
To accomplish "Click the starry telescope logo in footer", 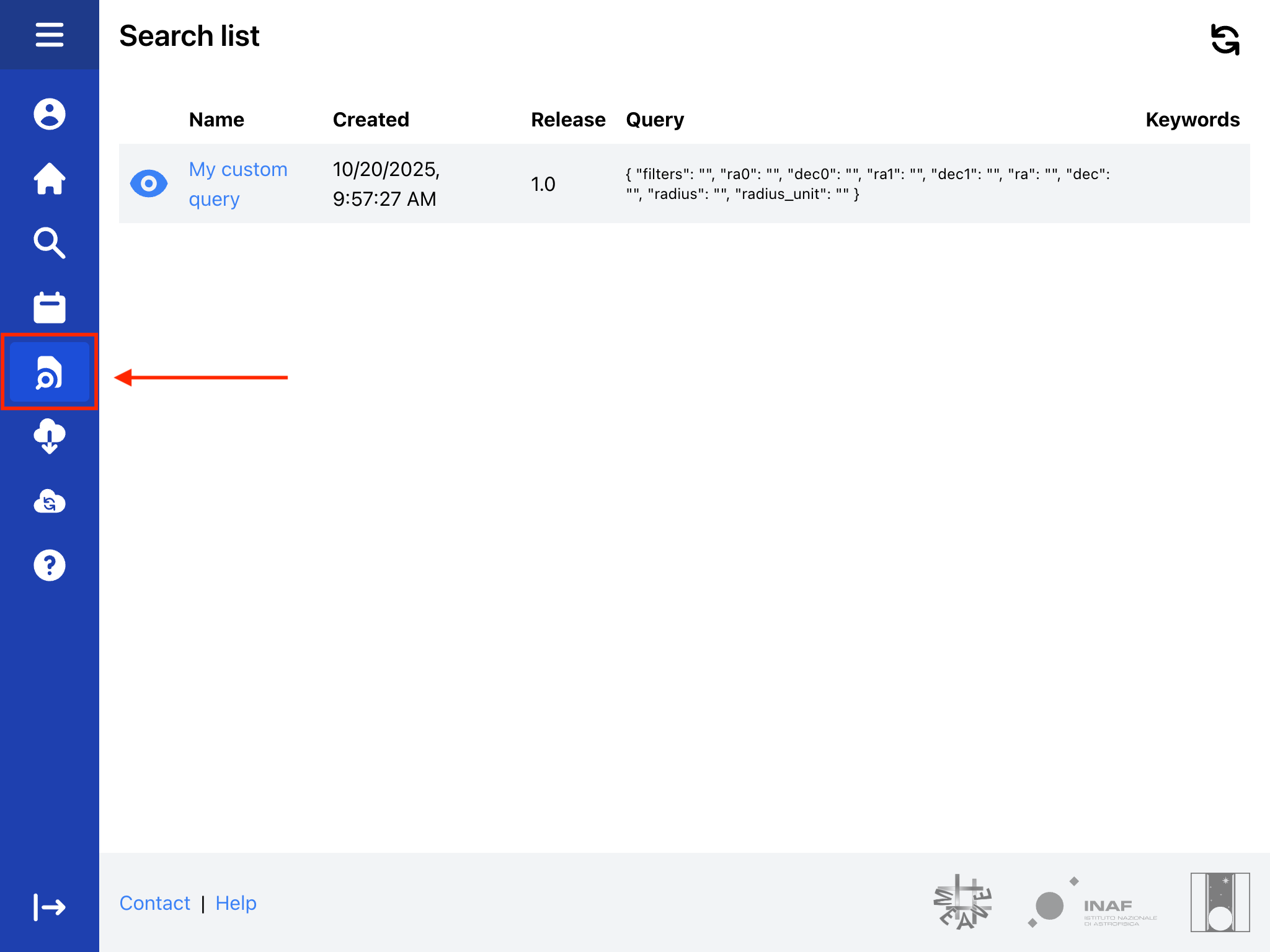I will click(x=1220, y=902).
